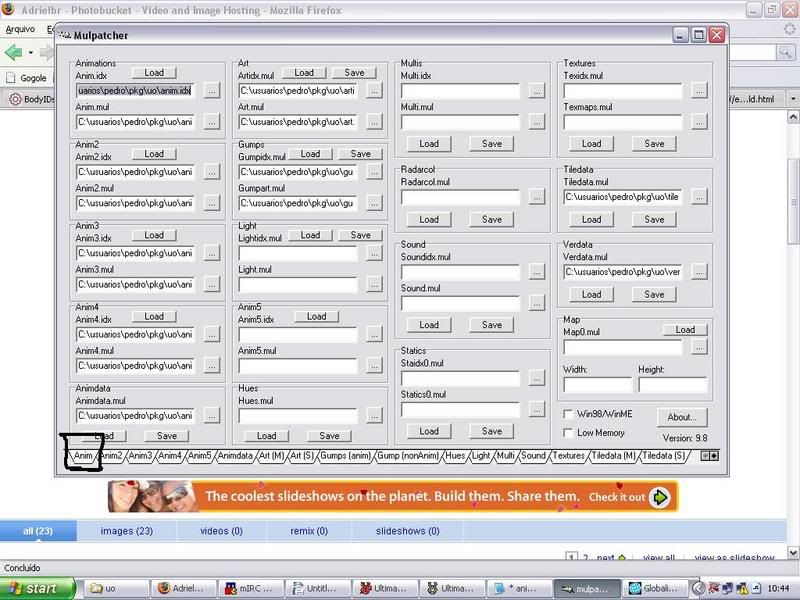
Task: Browse for the Verdata.mul file
Action: [698, 272]
